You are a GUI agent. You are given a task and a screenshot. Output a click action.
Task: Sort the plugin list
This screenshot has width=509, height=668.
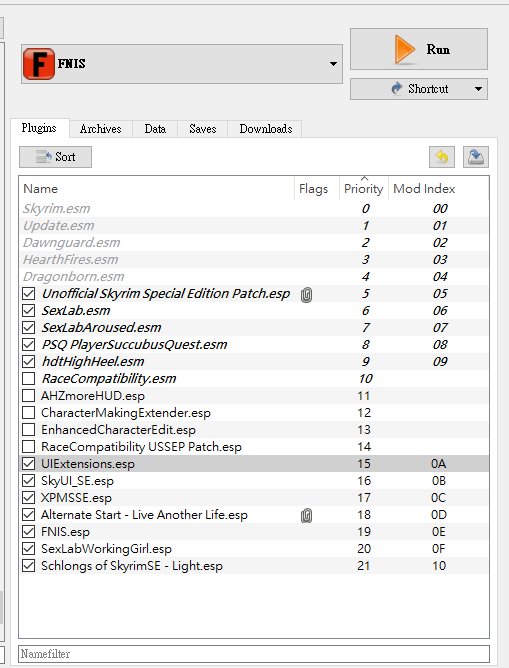coord(55,157)
